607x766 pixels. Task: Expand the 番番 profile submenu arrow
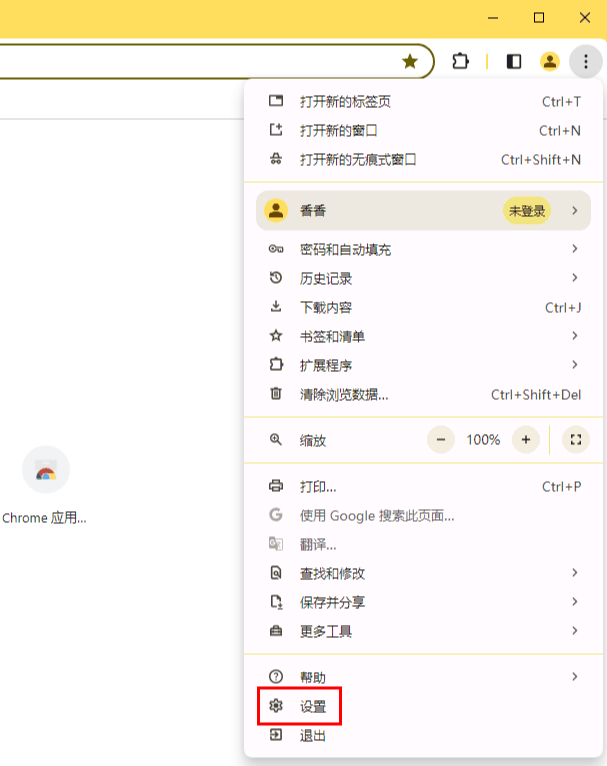pos(575,211)
